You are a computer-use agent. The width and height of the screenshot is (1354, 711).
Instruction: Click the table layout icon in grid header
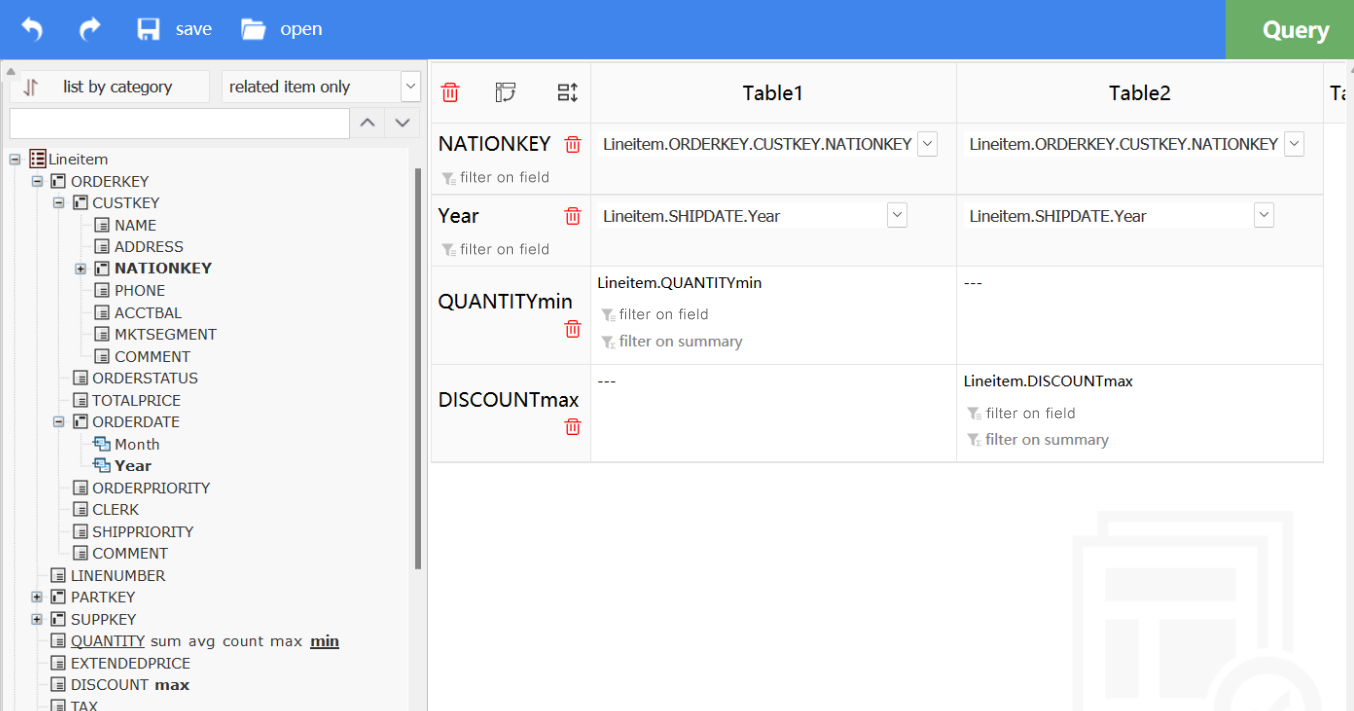point(506,93)
